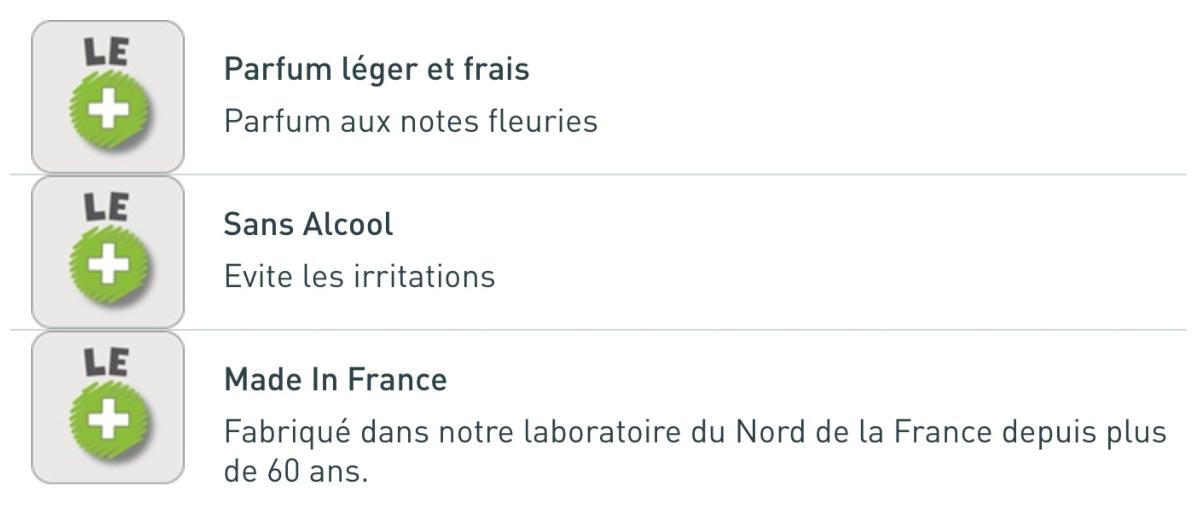Click the 'de 60 ans.' text line

coord(297,471)
